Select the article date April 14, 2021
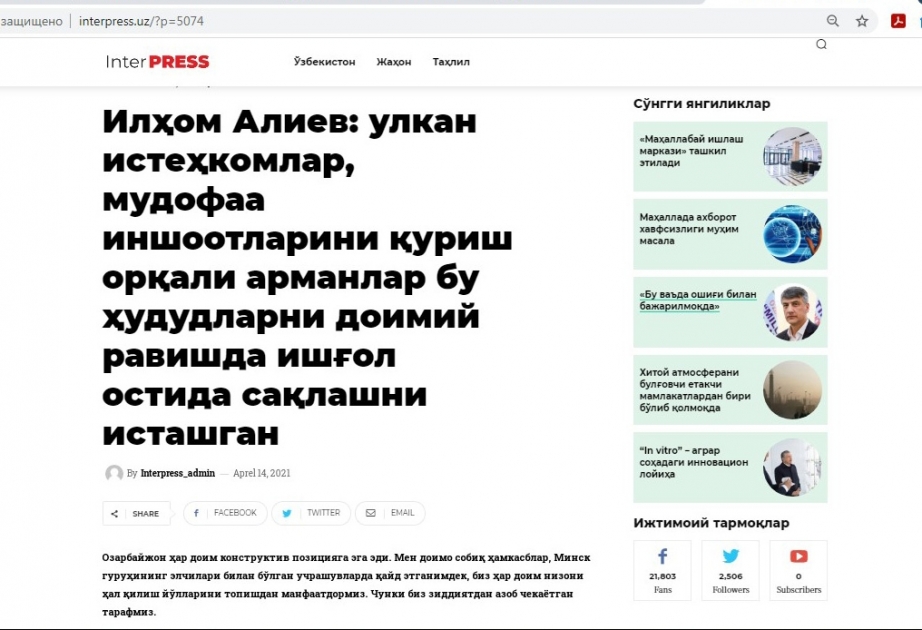This screenshot has height=630, width=922. click(x=262, y=473)
